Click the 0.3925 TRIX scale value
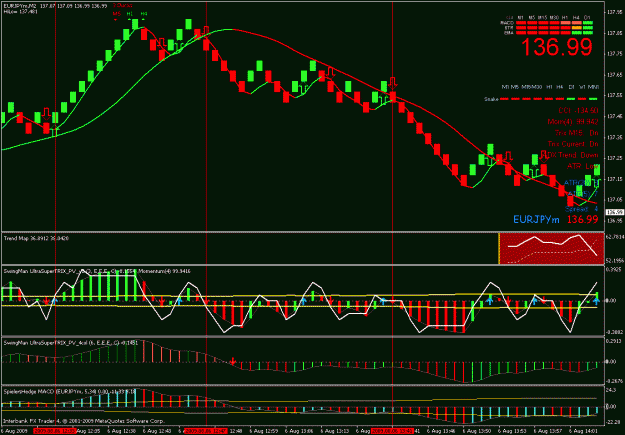The height and width of the screenshot is (435, 625). [x=613, y=269]
